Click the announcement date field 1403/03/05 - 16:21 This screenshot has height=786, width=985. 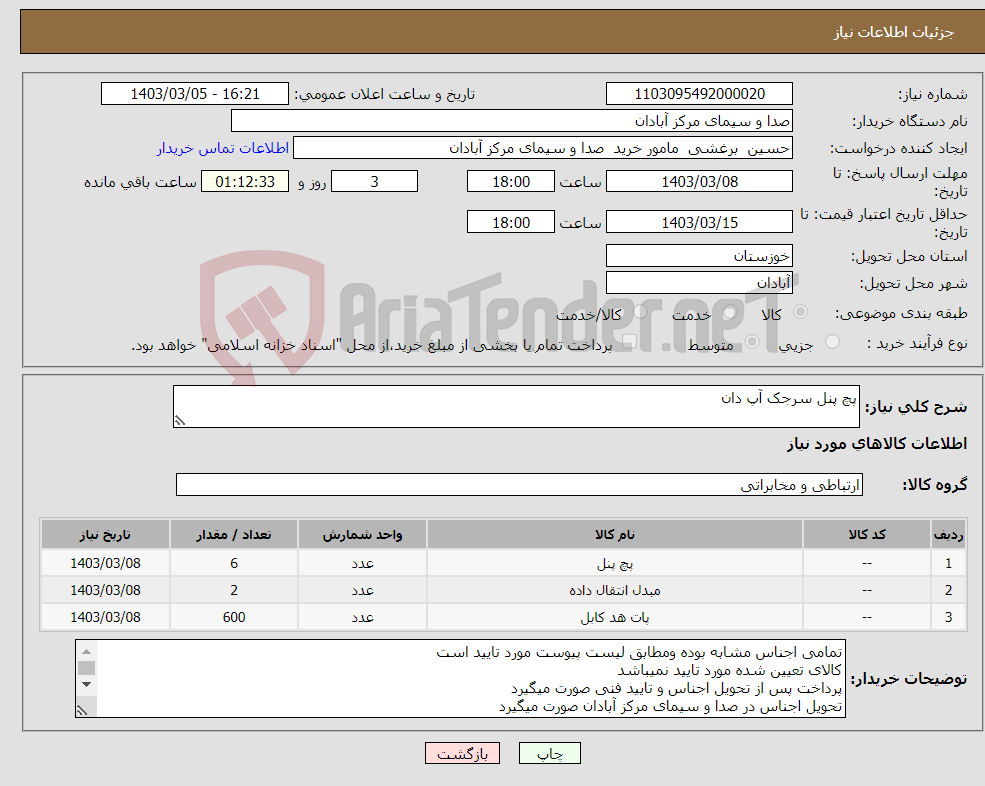pos(195,94)
